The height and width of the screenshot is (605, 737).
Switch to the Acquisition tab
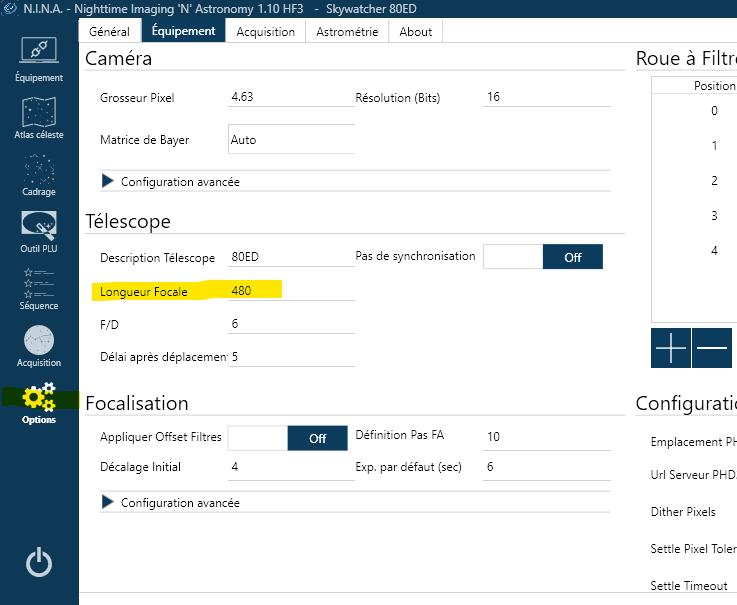266,31
